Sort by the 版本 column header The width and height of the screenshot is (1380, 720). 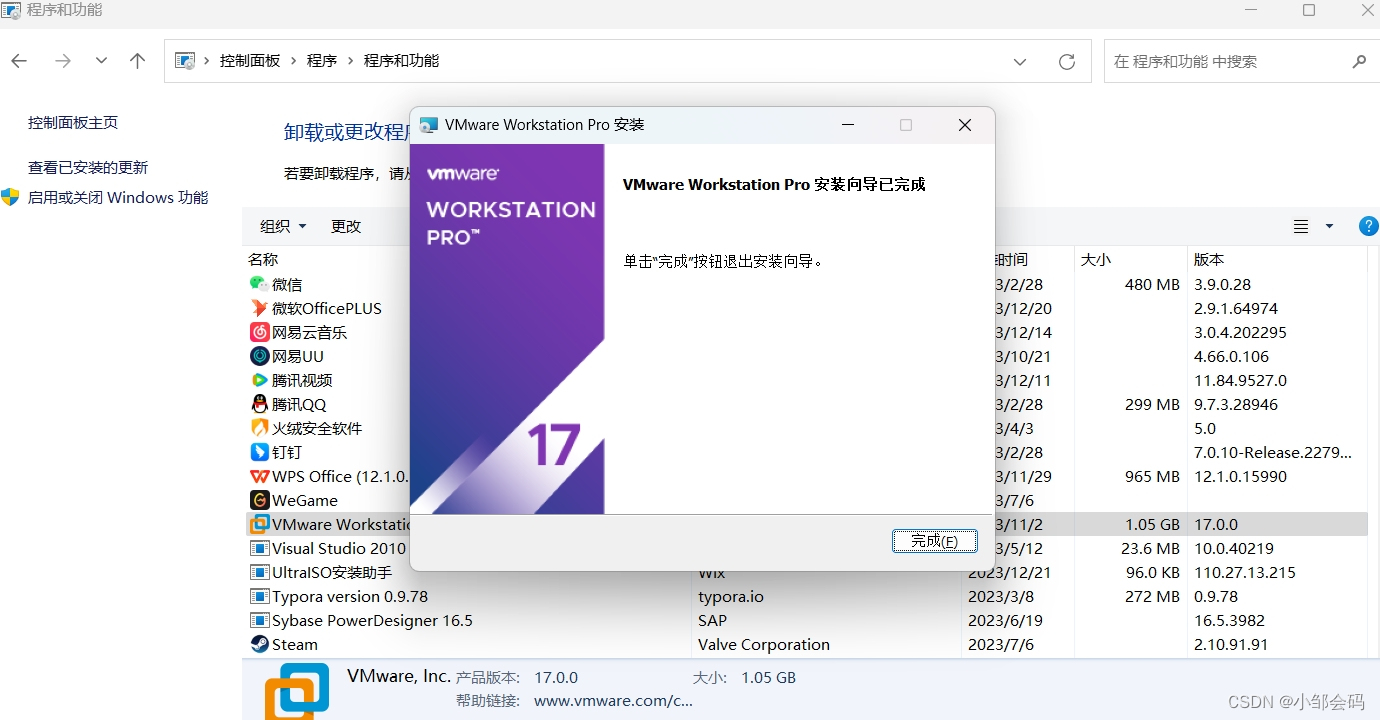[x=1209, y=259]
